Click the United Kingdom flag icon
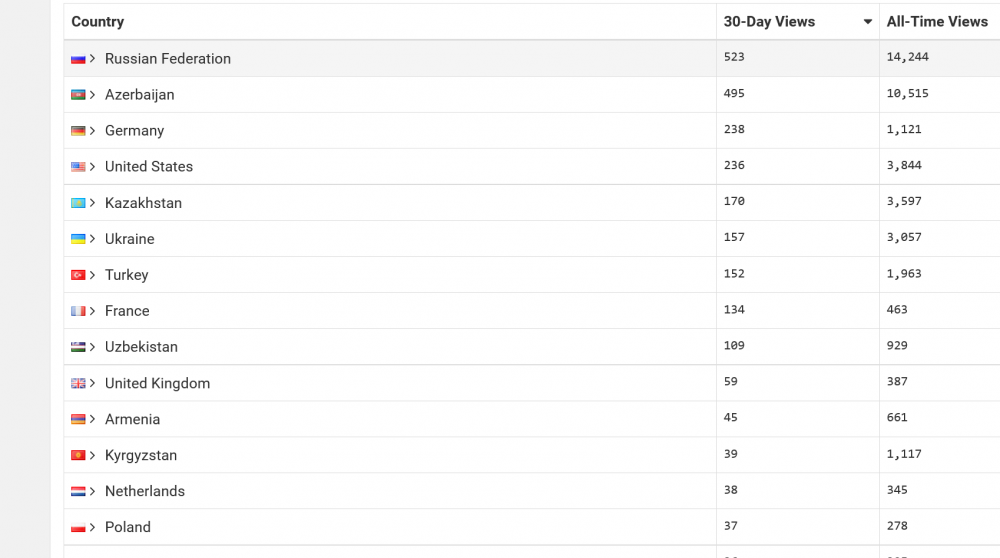1000x558 pixels. click(x=78, y=383)
